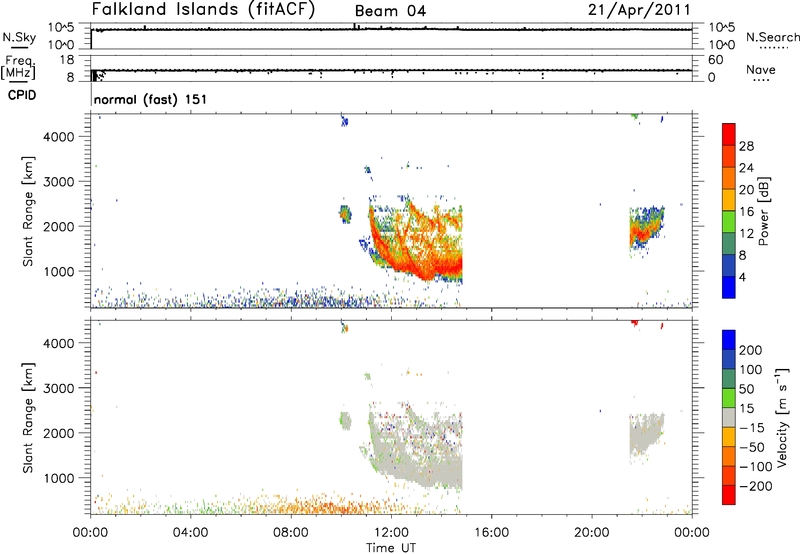This screenshot has width=800, height=554.
Task: Click the small echo patch near 10:00 in power panel
Action: 345,214
